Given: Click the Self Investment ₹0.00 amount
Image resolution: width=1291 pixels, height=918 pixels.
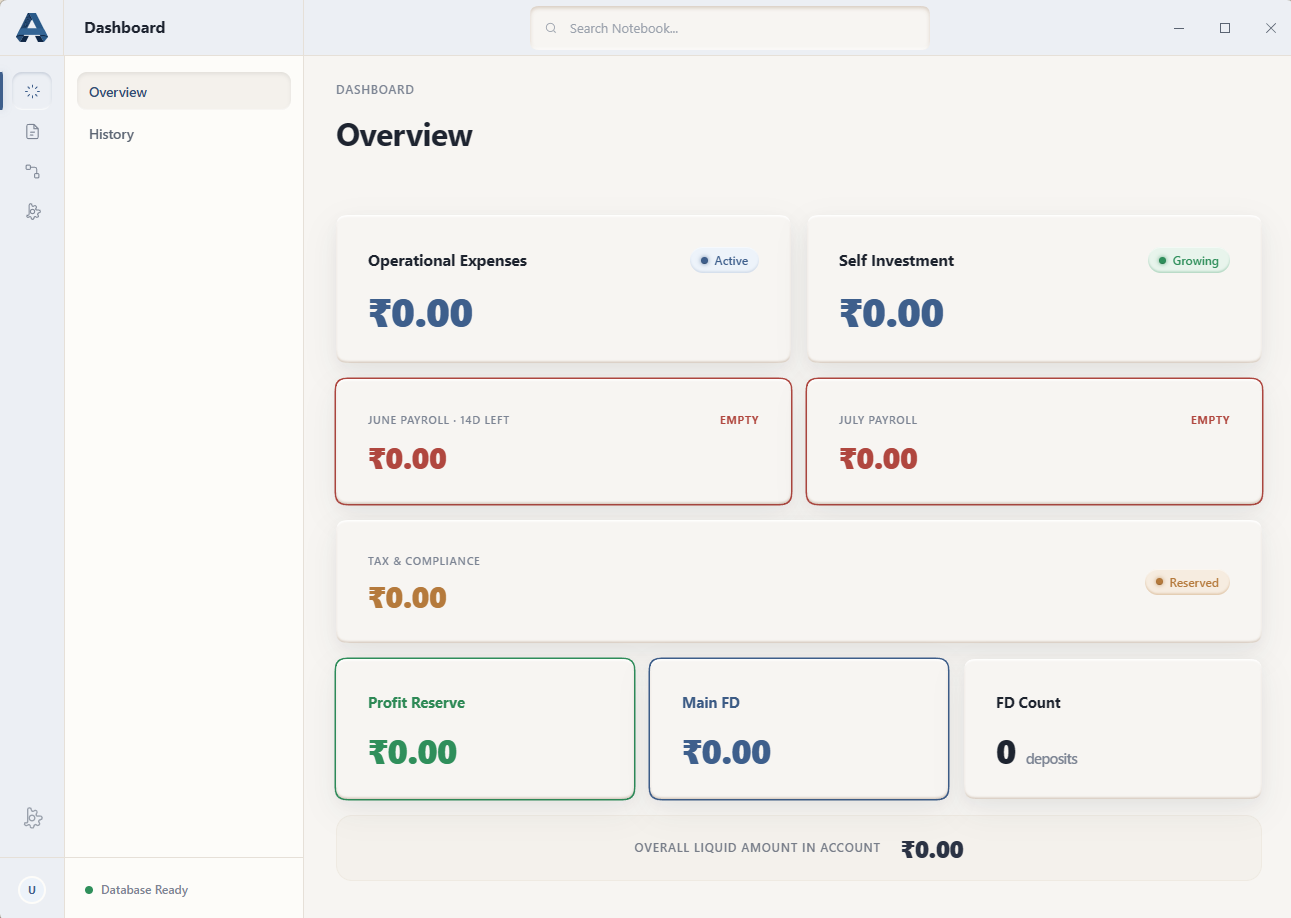Looking at the screenshot, I should 891,313.
